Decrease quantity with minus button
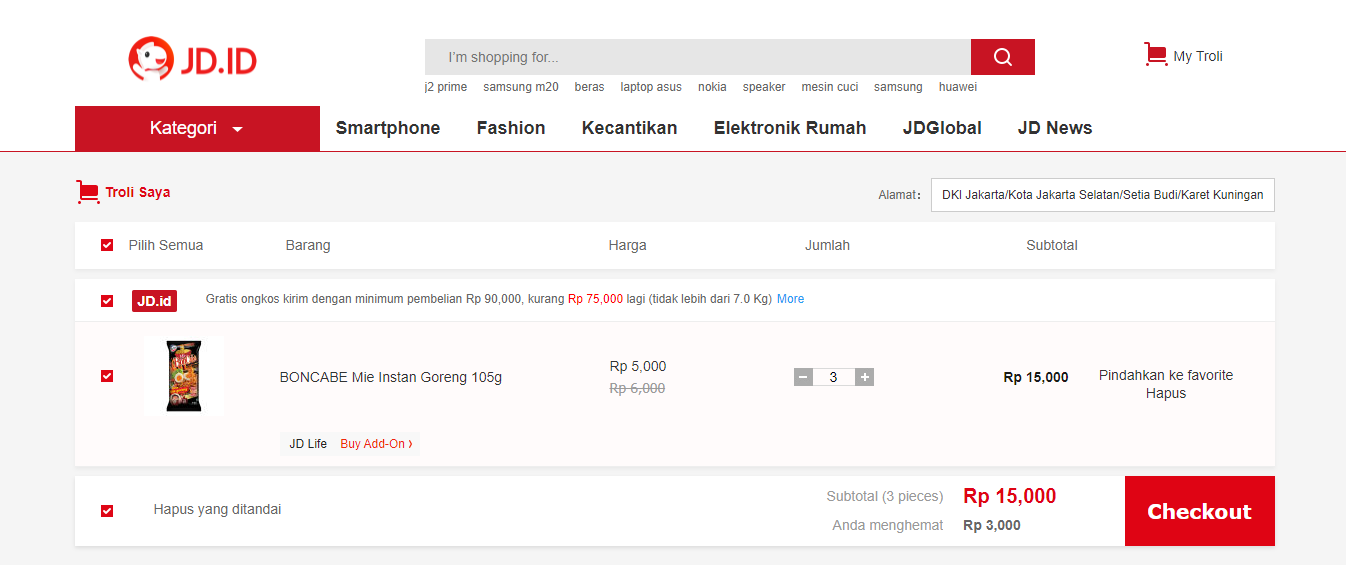1346x565 pixels. [x=803, y=377]
